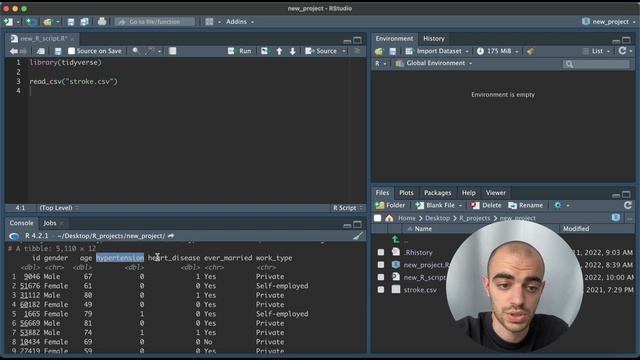Click the new Folder button
Screen dimensions: 640x360
pos(390,205)
